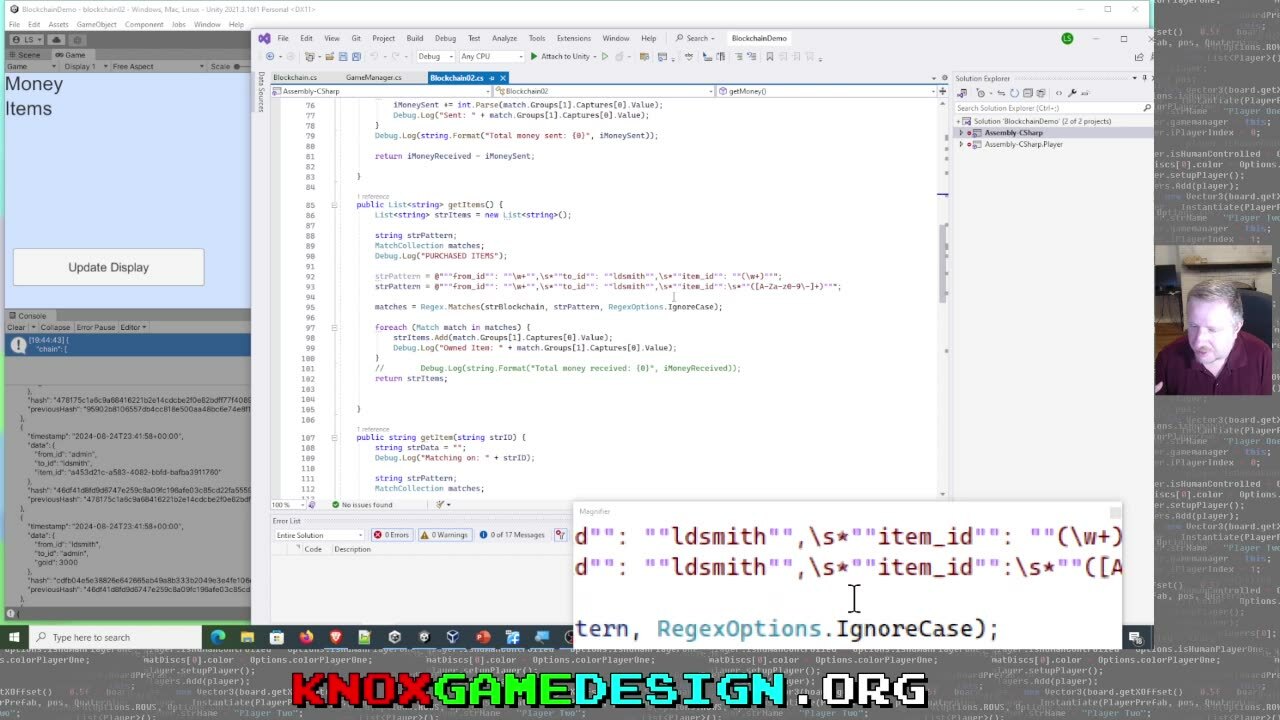Open Brave browser from taskbar
This screenshot has height=720, width=1280.
(335, 637)
